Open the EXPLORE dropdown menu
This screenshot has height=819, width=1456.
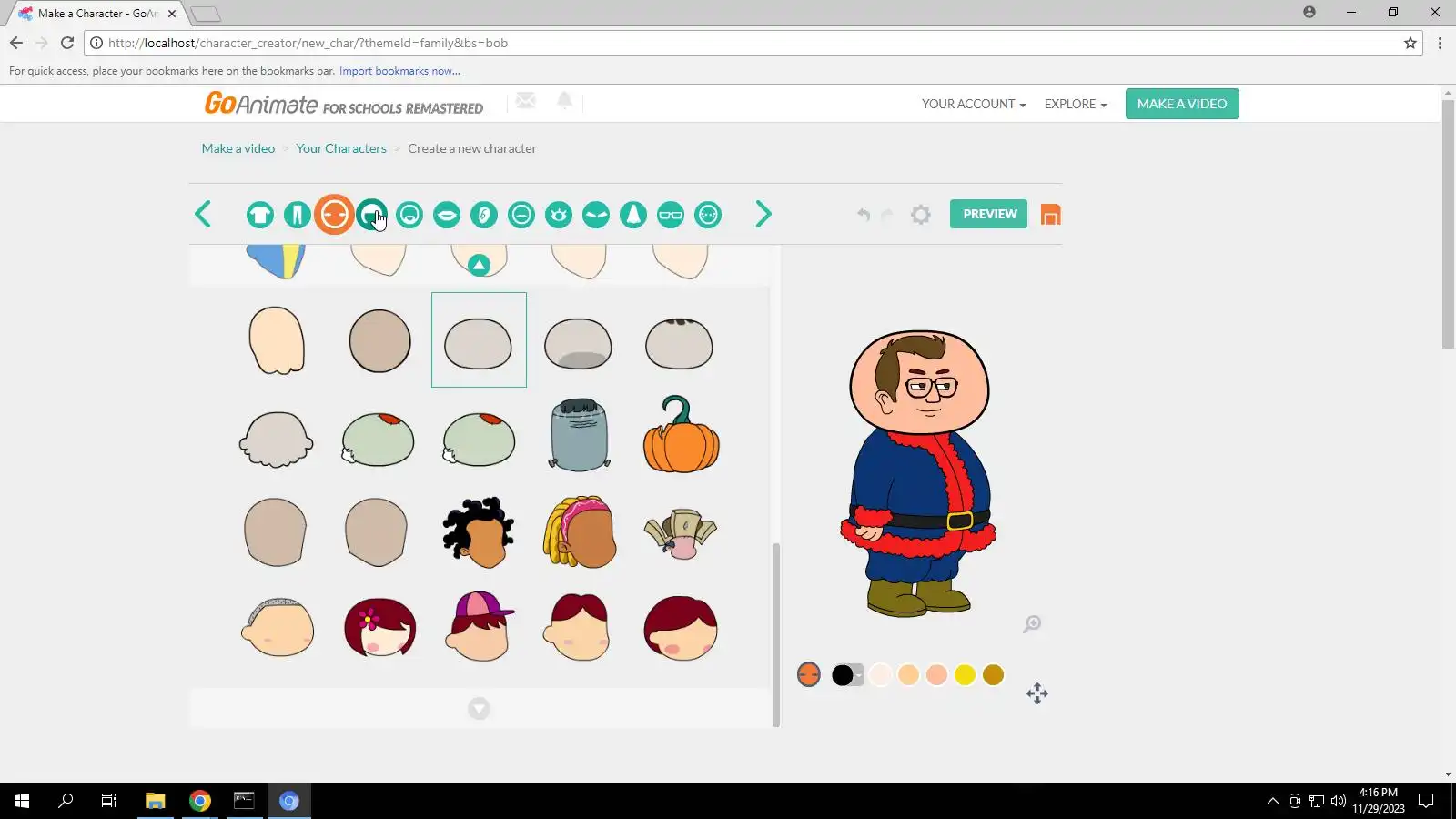[x=1076, y=104]
